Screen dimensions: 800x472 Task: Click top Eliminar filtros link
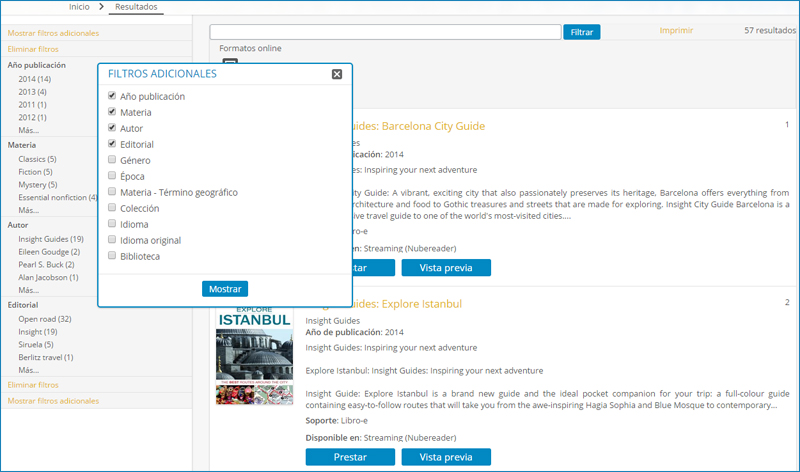[33, 49]
